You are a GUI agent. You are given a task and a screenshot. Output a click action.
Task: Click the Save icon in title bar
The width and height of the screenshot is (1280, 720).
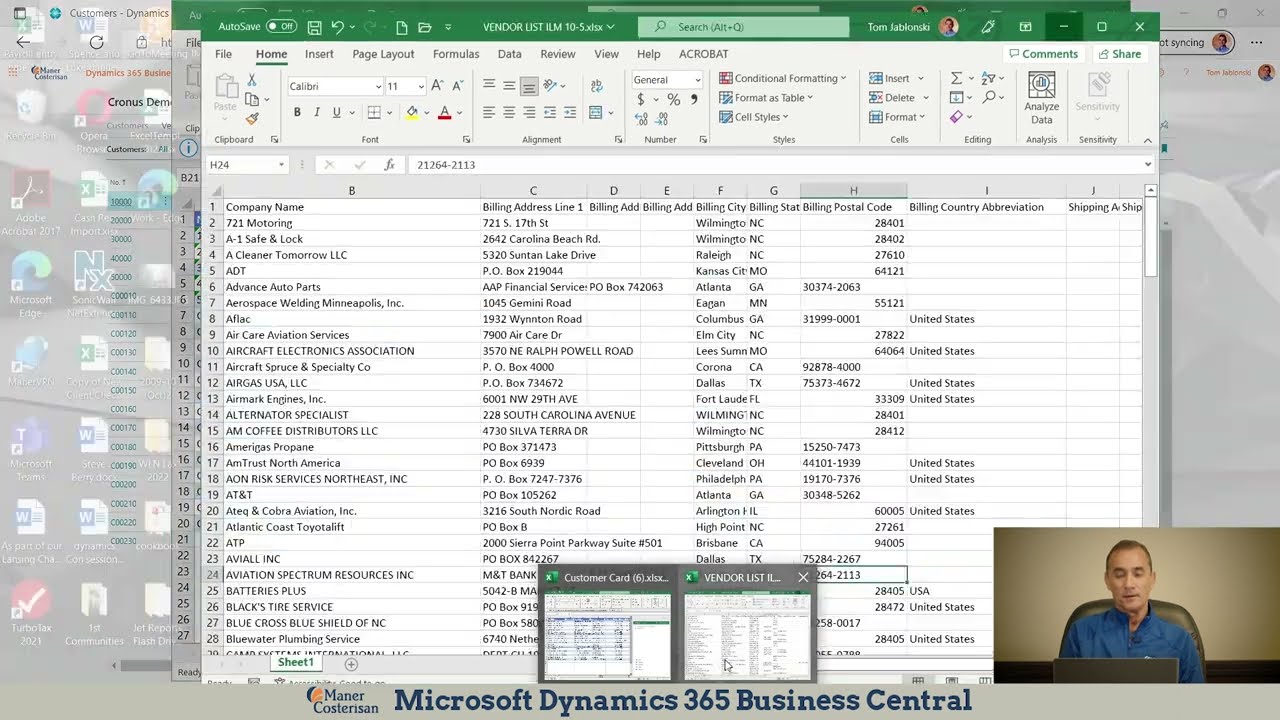pos(314,27)
